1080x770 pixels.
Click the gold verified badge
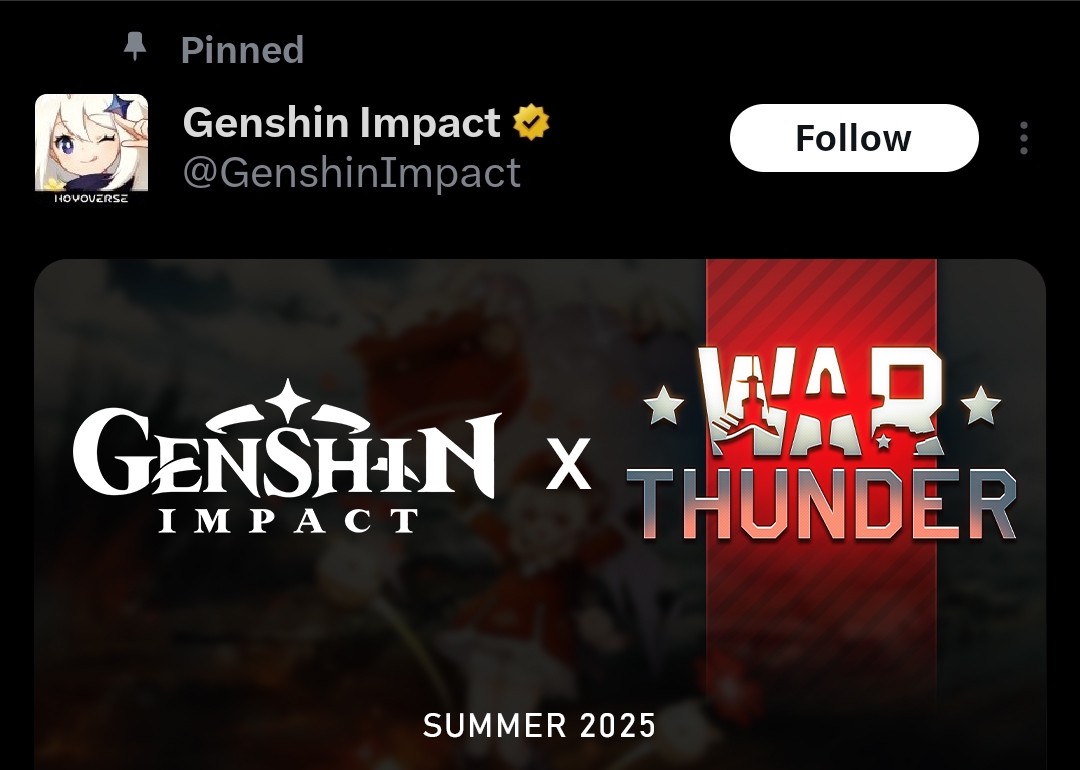[531, 122]
